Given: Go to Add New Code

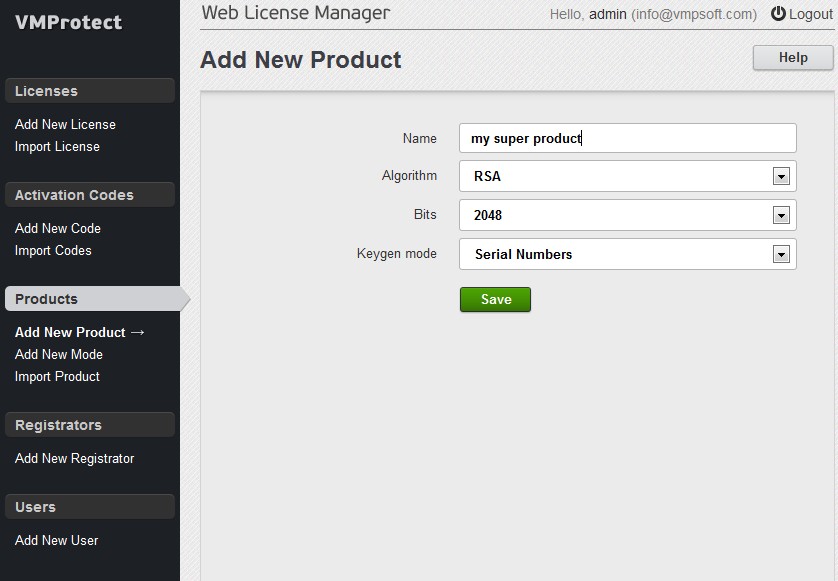Looking at the screenshot, I should point(58,228).
